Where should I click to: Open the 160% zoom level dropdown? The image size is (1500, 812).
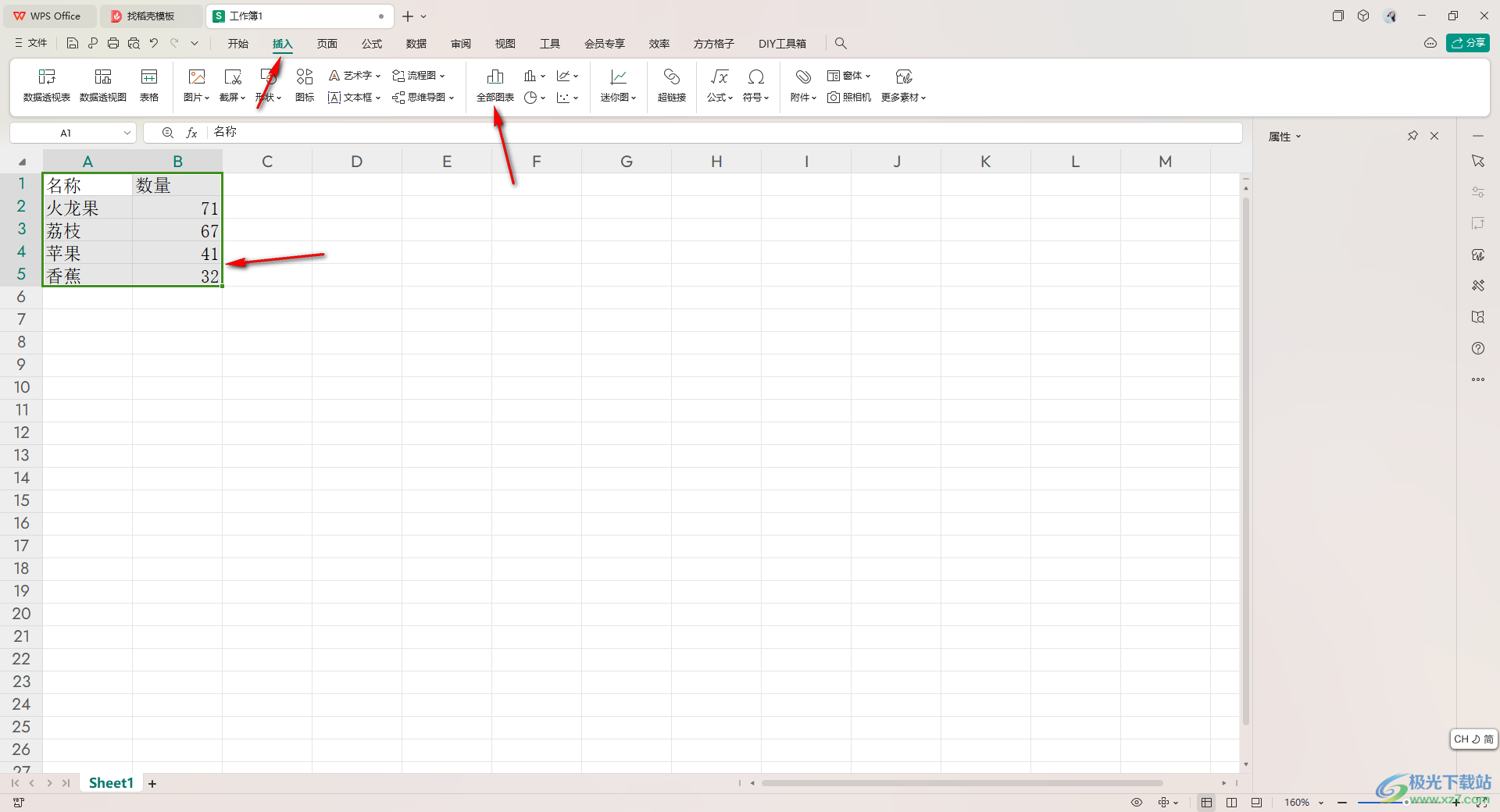point(1321,803)
